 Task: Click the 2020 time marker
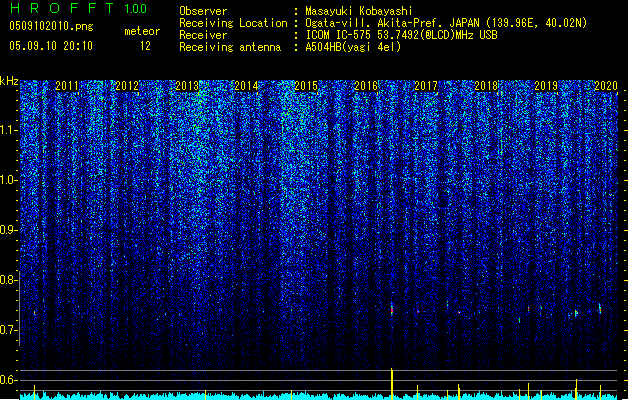coord(606,86)
